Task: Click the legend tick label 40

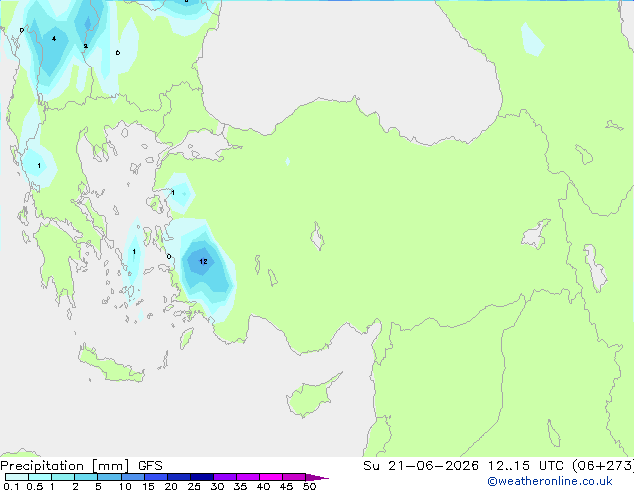Action: [263, 486]
